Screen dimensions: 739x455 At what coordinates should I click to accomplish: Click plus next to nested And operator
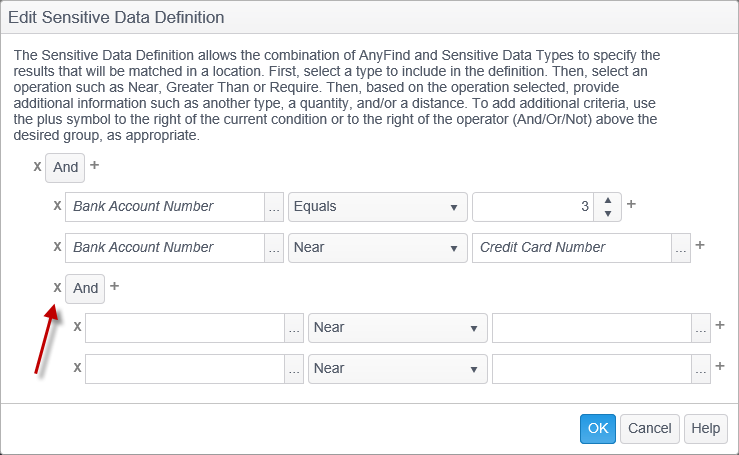click(x=115, y=286)
